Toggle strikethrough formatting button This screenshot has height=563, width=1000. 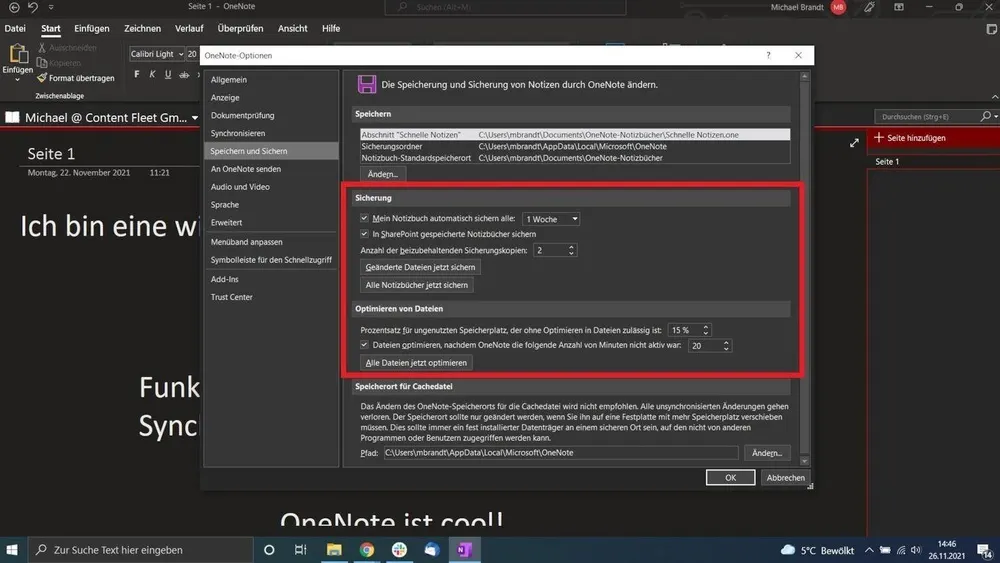pos(184,75)
